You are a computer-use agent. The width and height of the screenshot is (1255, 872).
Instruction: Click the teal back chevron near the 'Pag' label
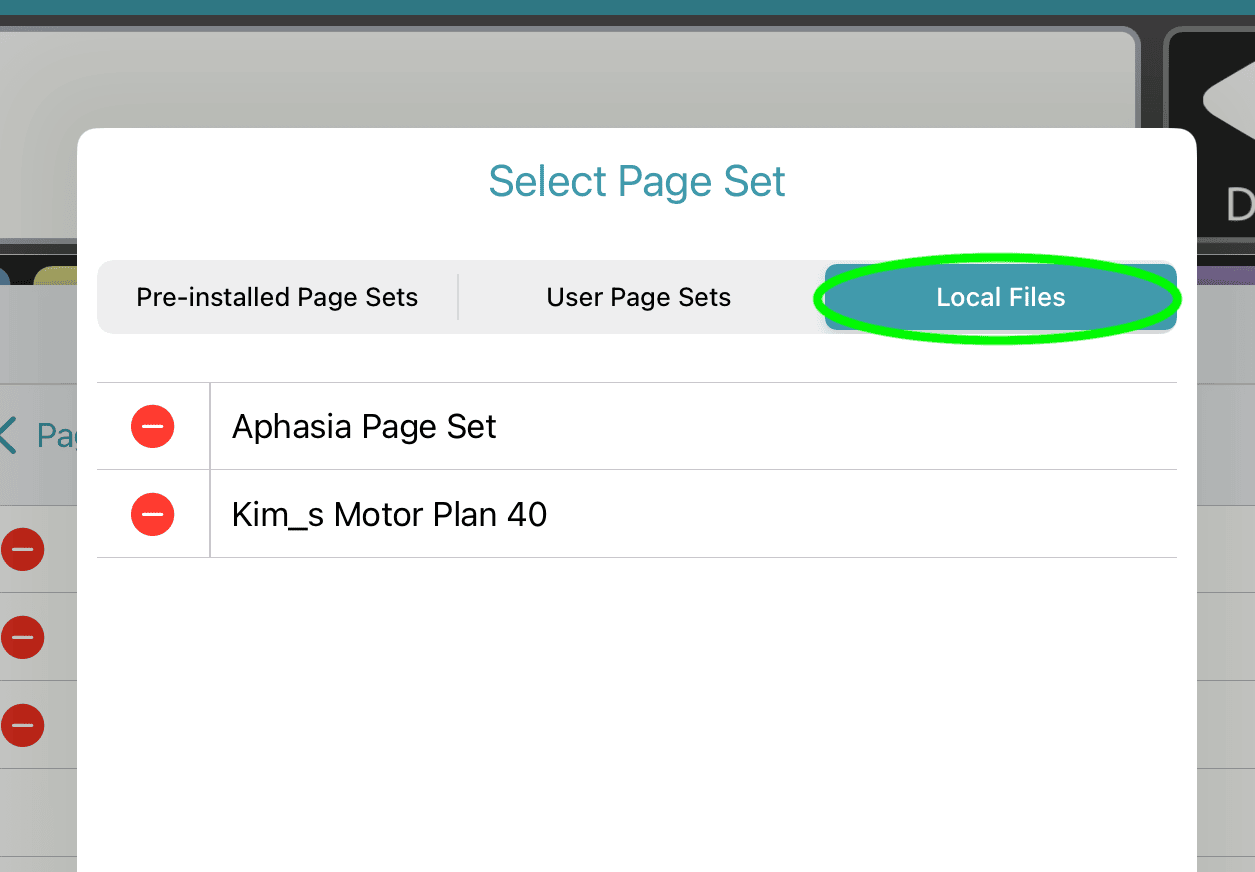[10, 434]
